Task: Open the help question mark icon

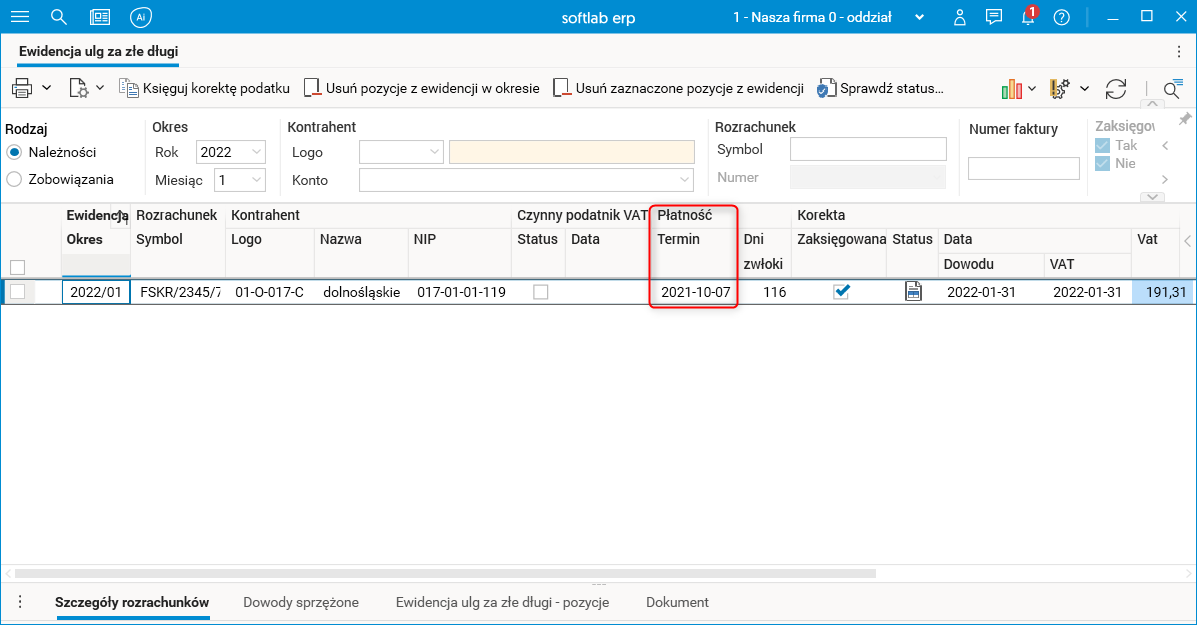Action: (x=1061, y=18)
